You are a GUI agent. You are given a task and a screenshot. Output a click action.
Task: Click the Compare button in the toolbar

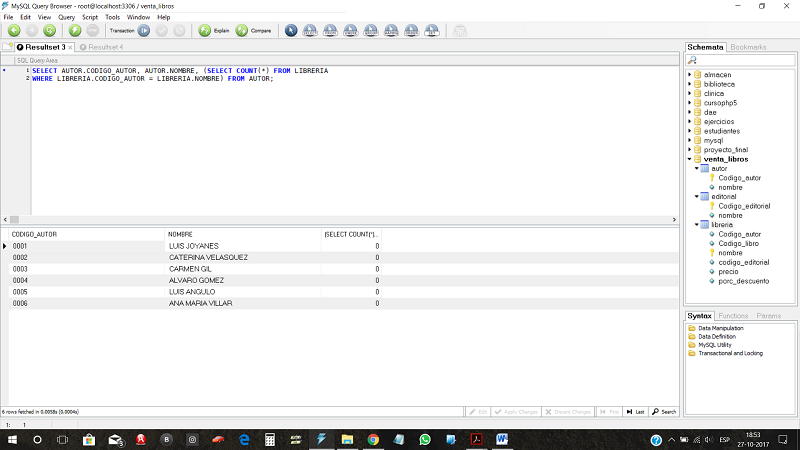(x=254, y=31)
